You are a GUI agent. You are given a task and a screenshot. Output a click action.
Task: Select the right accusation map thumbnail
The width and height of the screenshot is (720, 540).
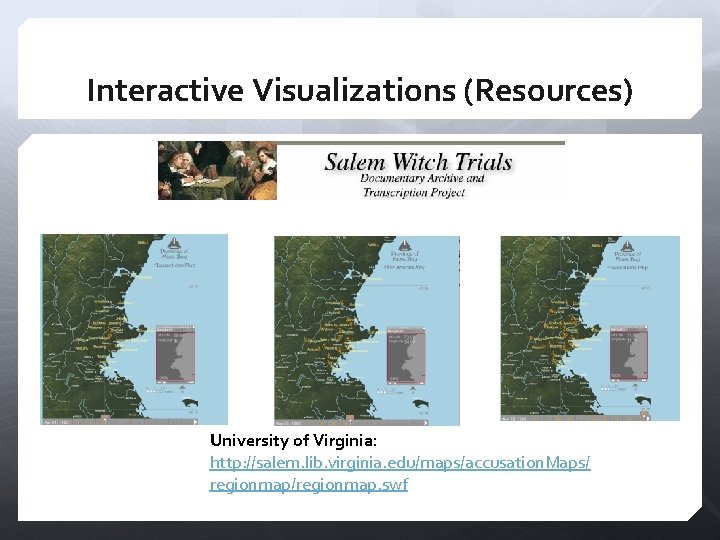tap(590, 328)
